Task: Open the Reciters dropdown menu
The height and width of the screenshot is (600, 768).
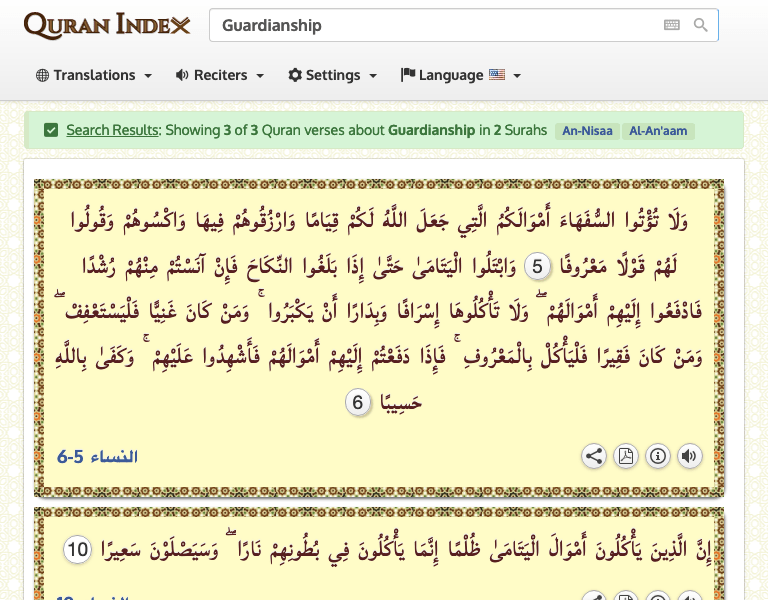Action: [220, 75]
